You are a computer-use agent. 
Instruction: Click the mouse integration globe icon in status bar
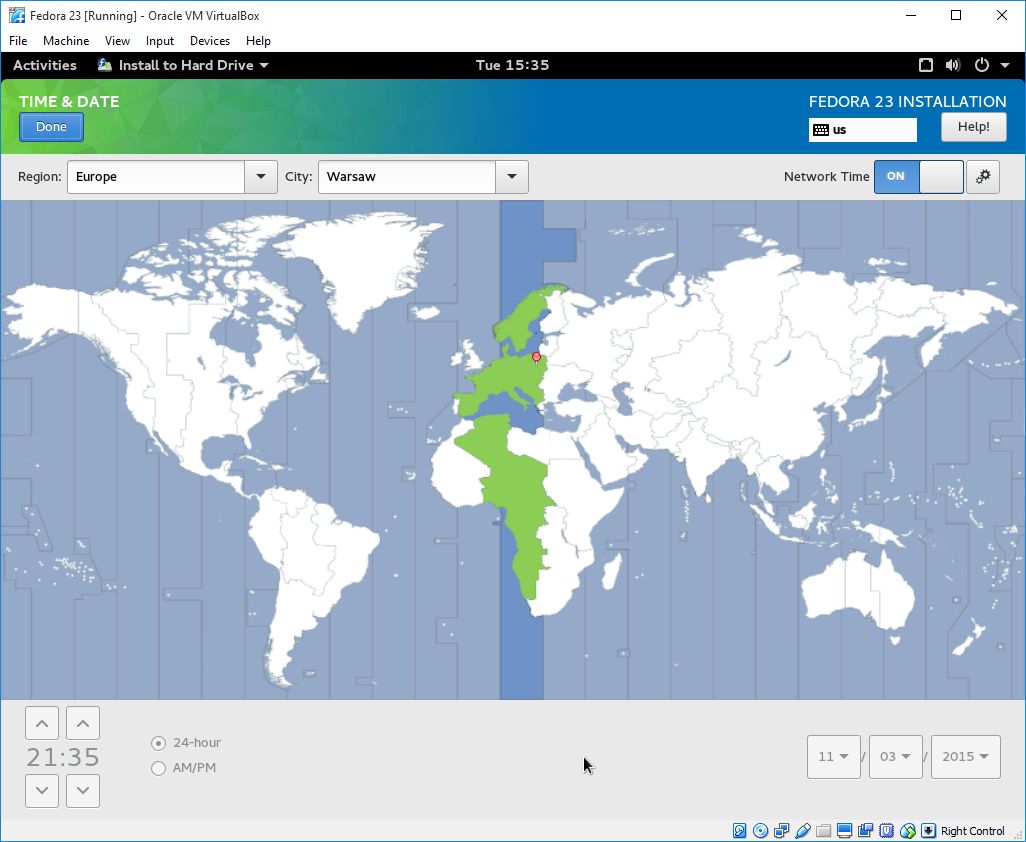pos(908,831)
